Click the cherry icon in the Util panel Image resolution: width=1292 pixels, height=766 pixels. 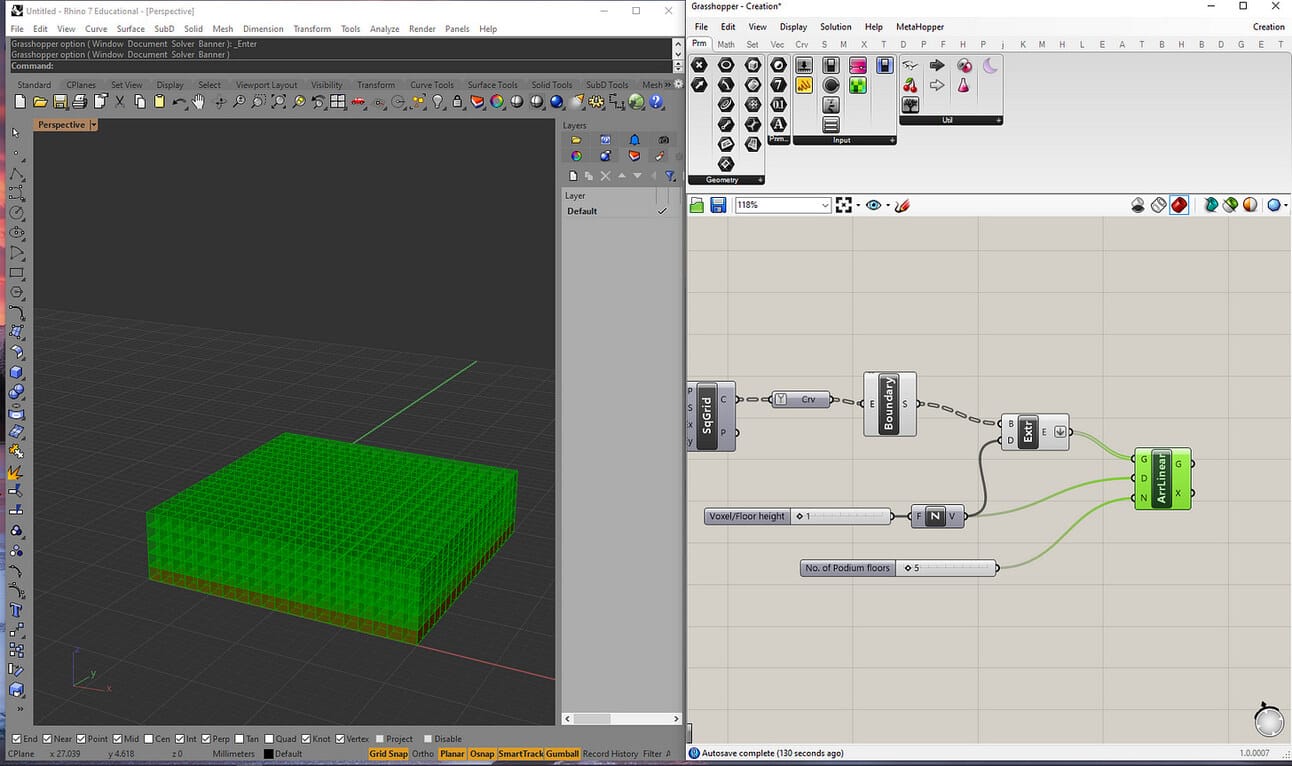tap(910, 85)
